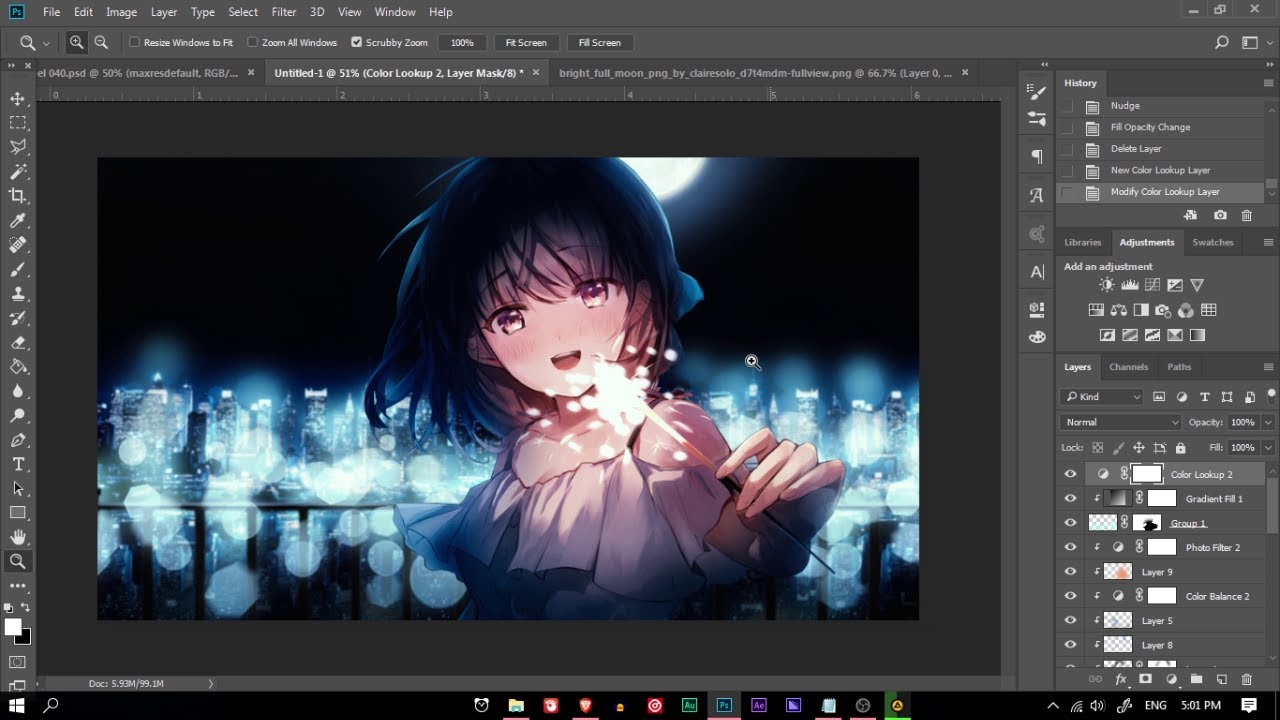Select the Horizontal Type tool
Viewport: 1280px width, 720px height.
(18, 464)
